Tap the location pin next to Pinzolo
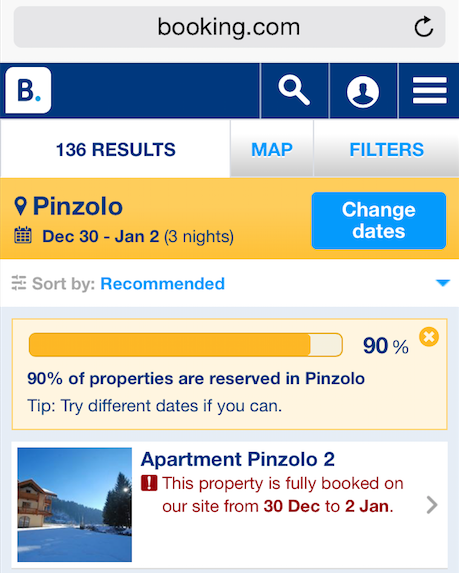The width and height of the screenshot is (459, 573). (20, 206)
